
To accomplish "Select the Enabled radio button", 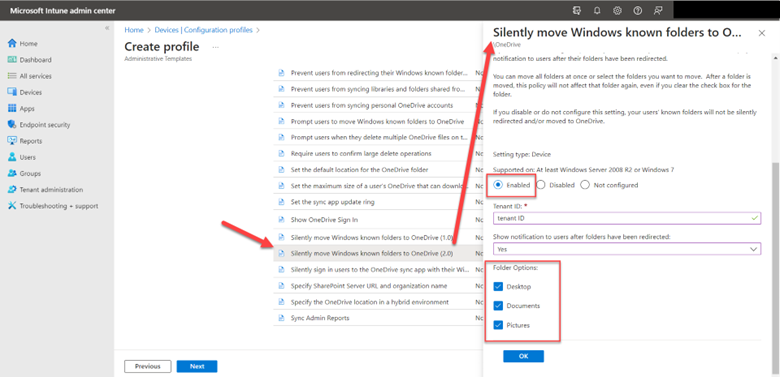I will click(498, 185).
